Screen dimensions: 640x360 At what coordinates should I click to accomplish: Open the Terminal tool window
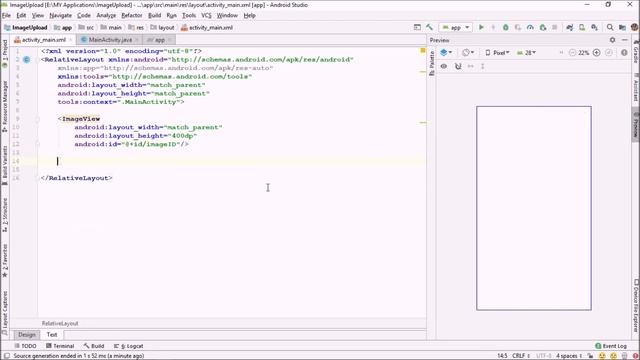pos(60,346)
